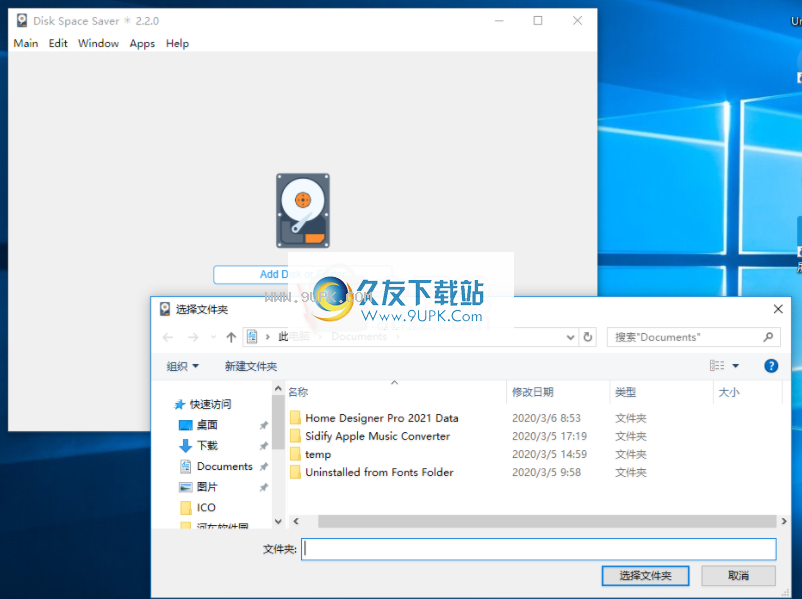Click the Home Designer Pro folder icon
802x599 pixels.
click(x=295, y=418)
